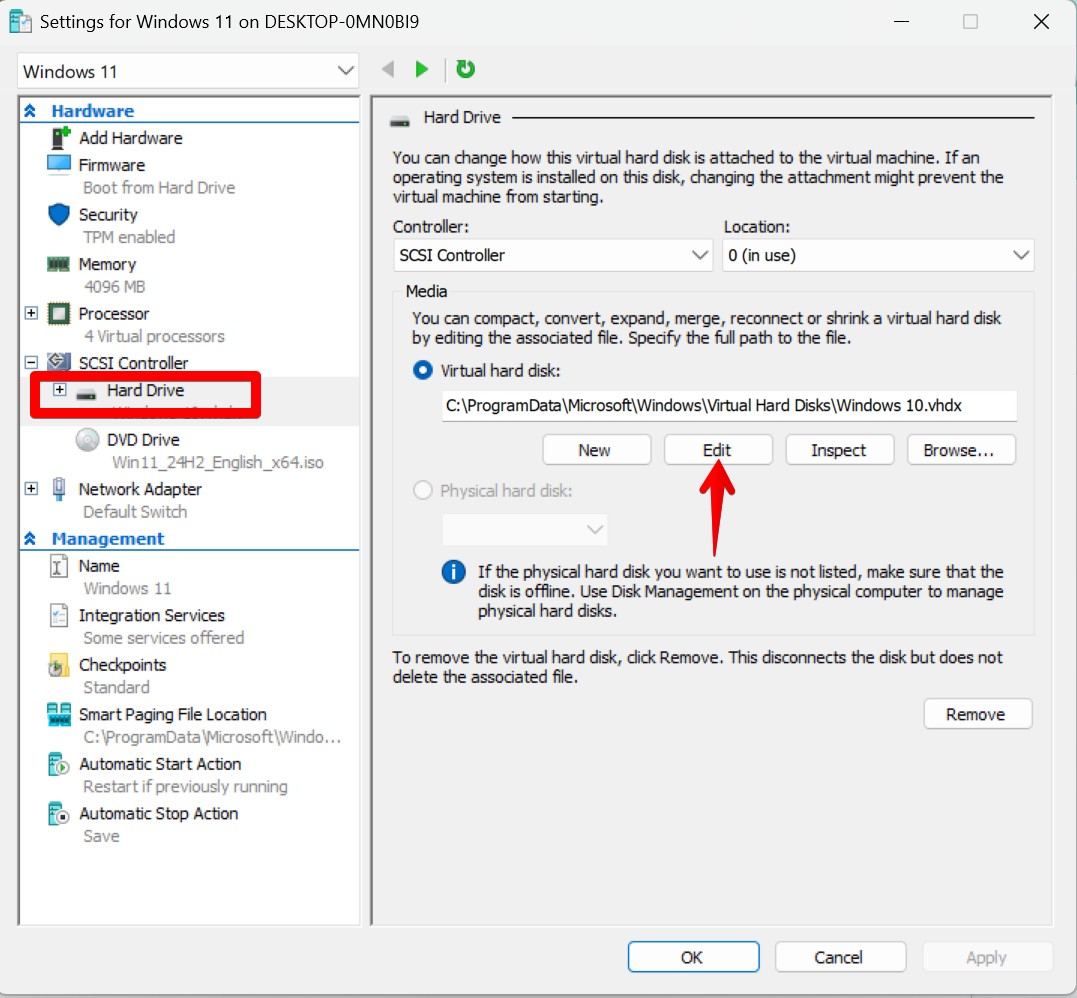
Task: Click the green forward arrow toolbar icon
Action: click(422, 69)
